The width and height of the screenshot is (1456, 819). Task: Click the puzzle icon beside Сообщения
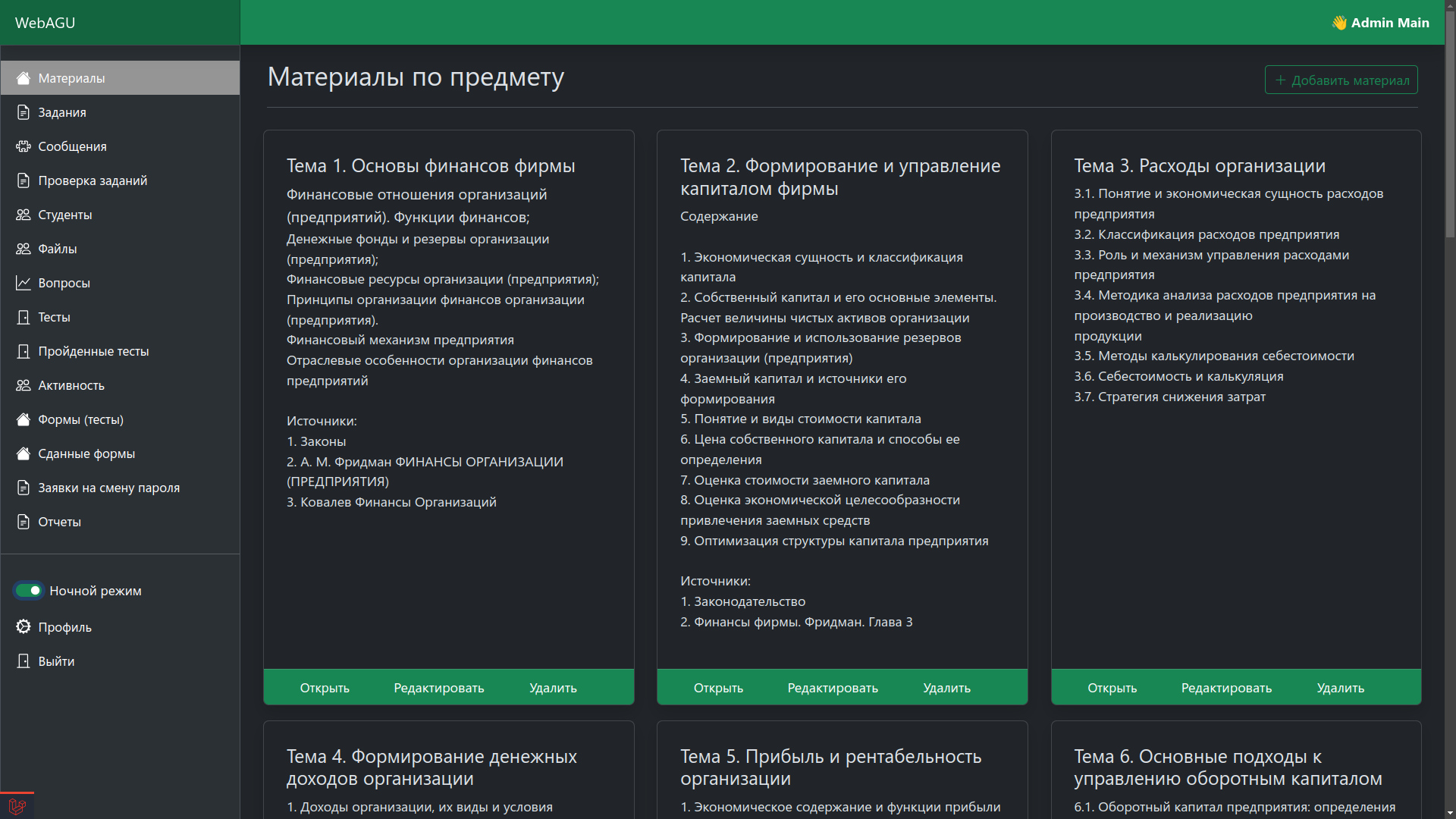(24, 146)
